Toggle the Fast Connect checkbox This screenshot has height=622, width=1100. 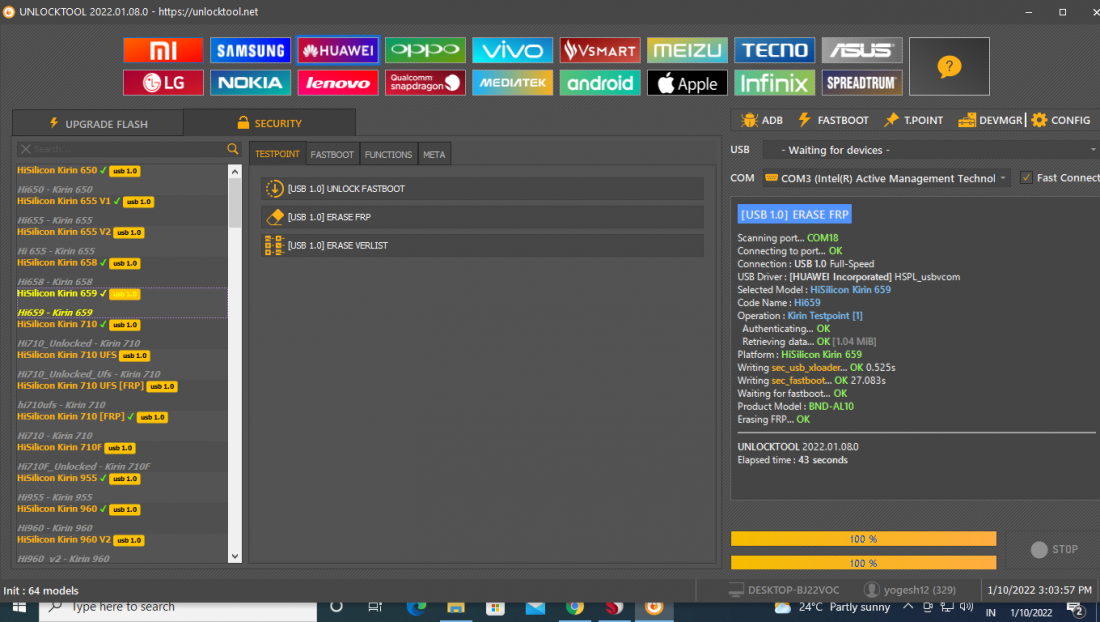coord(1026,177)
